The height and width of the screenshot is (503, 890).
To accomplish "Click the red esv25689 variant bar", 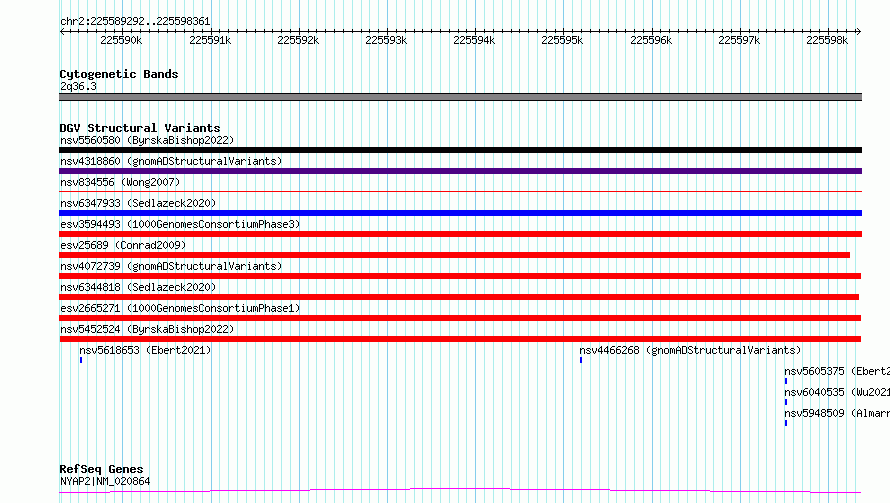I will coord(454,255).
